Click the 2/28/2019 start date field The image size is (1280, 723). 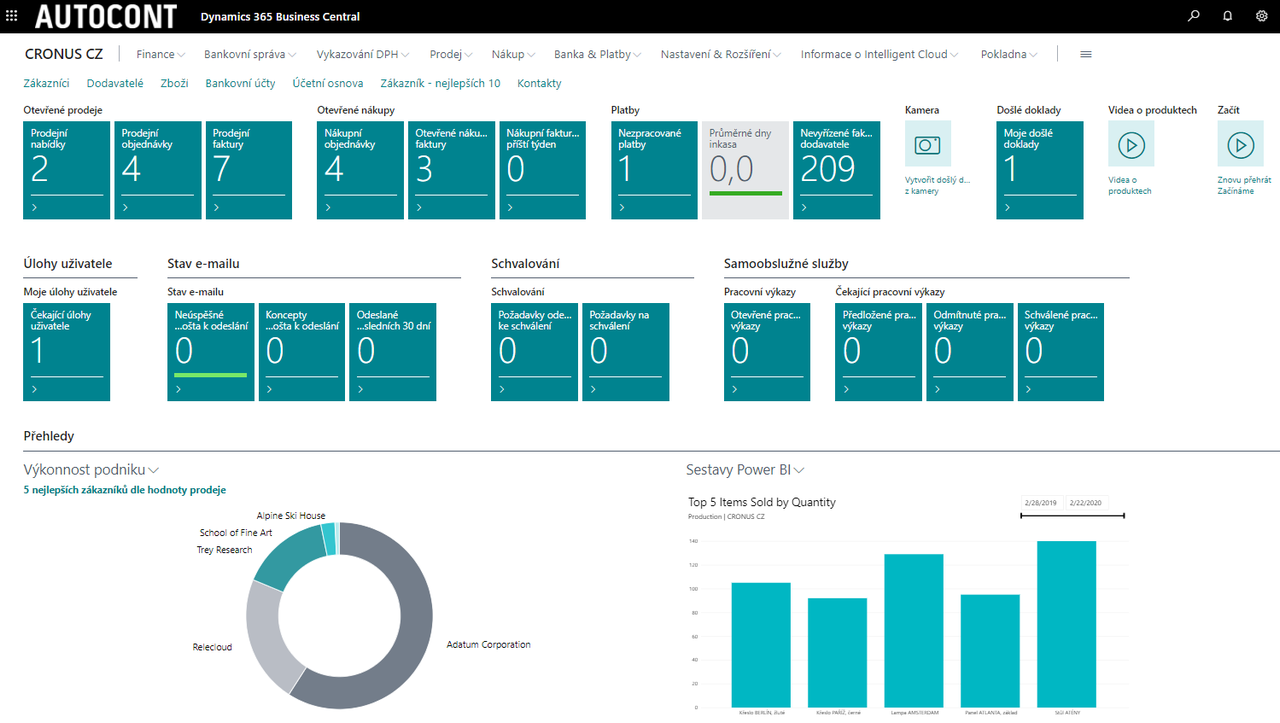[1041, 503]
